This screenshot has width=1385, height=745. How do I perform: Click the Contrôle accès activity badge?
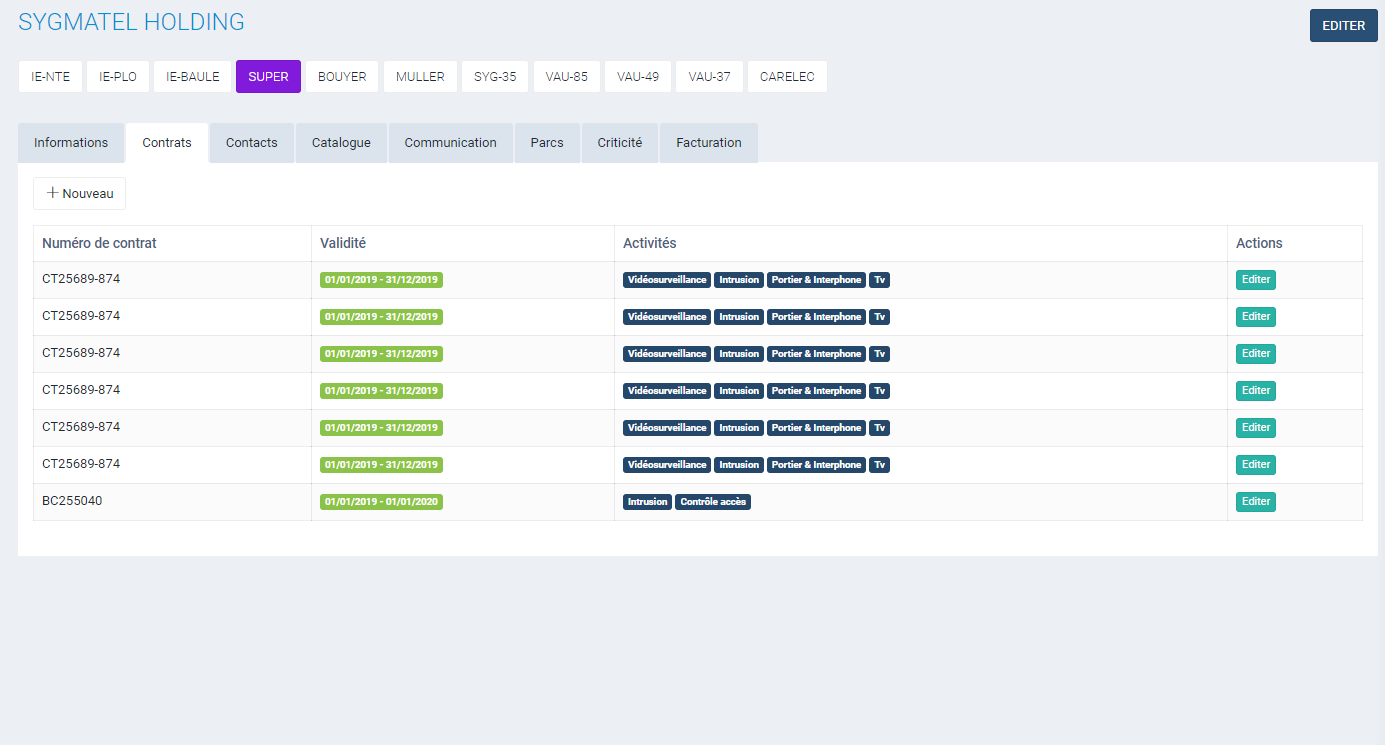(713, 502)
